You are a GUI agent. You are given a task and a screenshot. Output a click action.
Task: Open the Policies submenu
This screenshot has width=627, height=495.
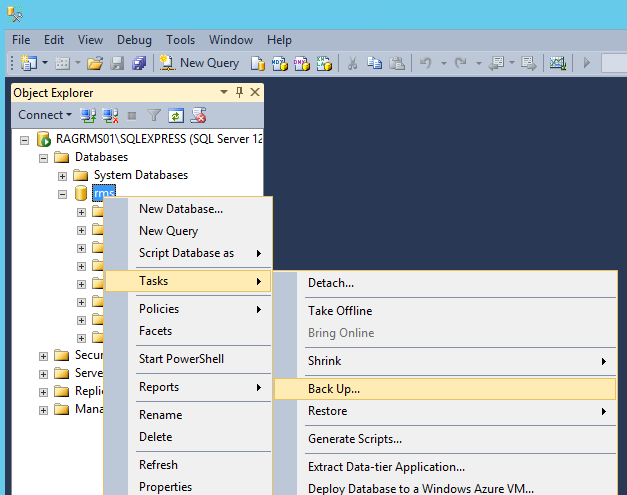188,309
